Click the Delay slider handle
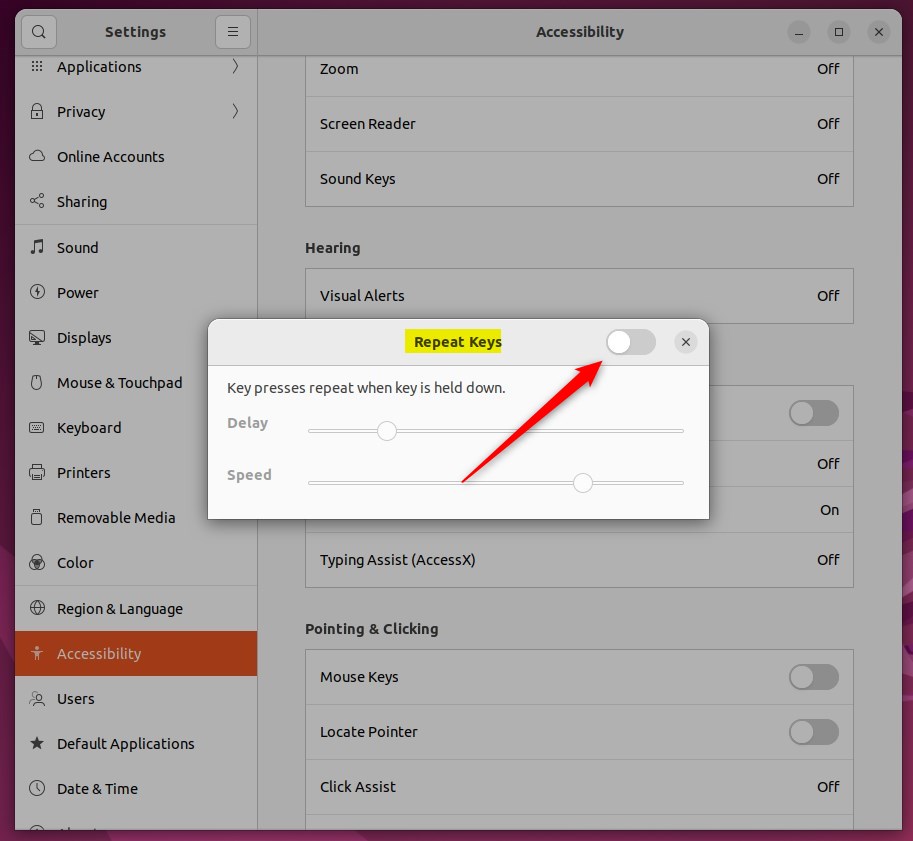913x841 pixels. [x=387, y=430]
